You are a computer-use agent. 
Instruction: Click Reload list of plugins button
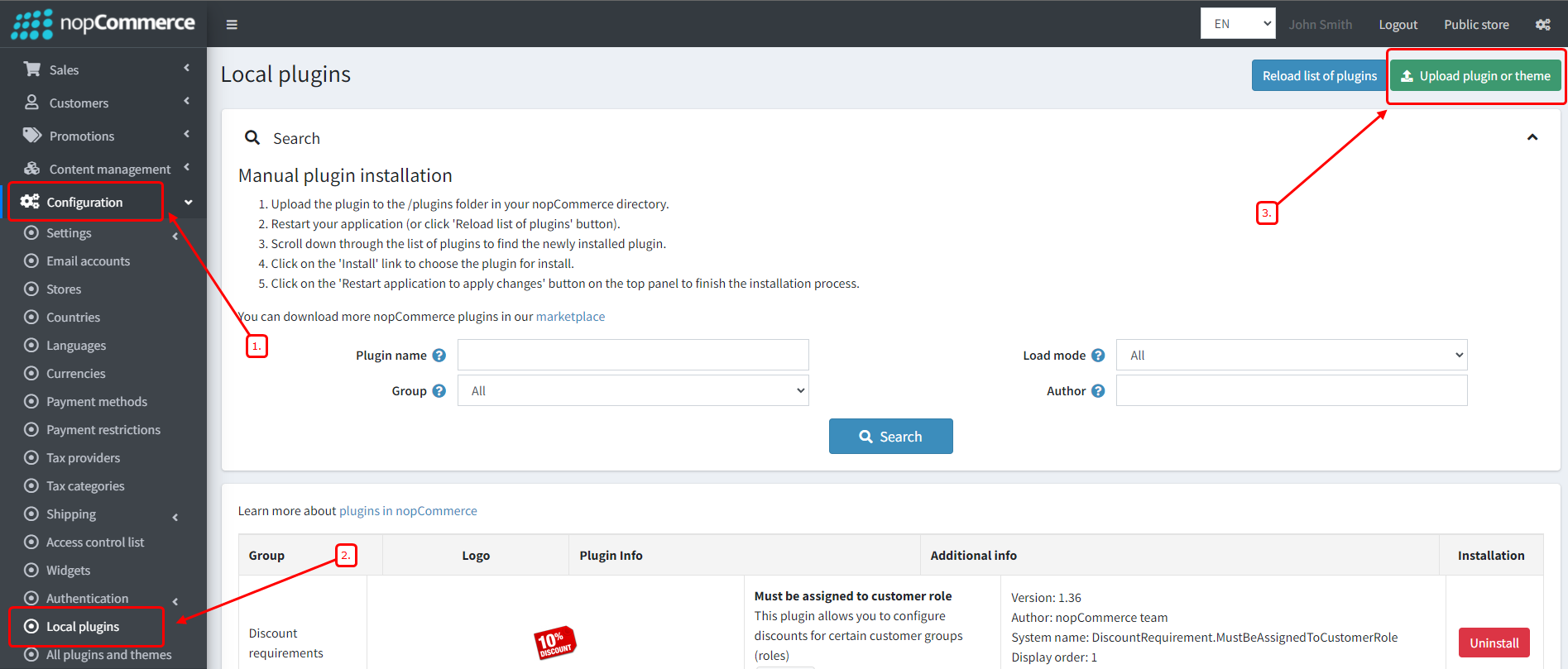point(1320,75)
